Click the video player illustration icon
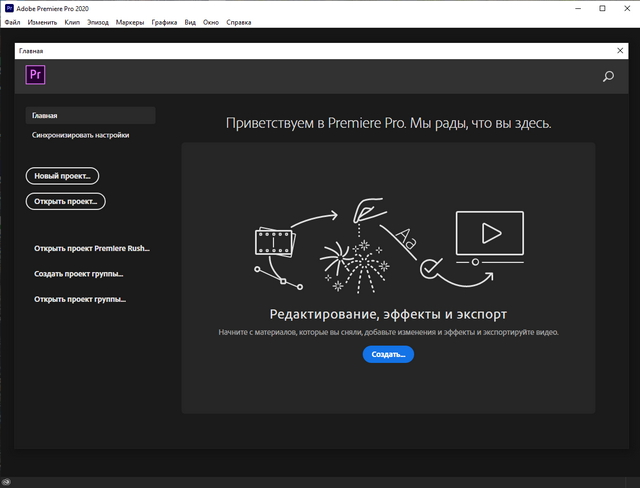Screen dimensions: 640x488 pyautogui.click(x=489, y=233)
